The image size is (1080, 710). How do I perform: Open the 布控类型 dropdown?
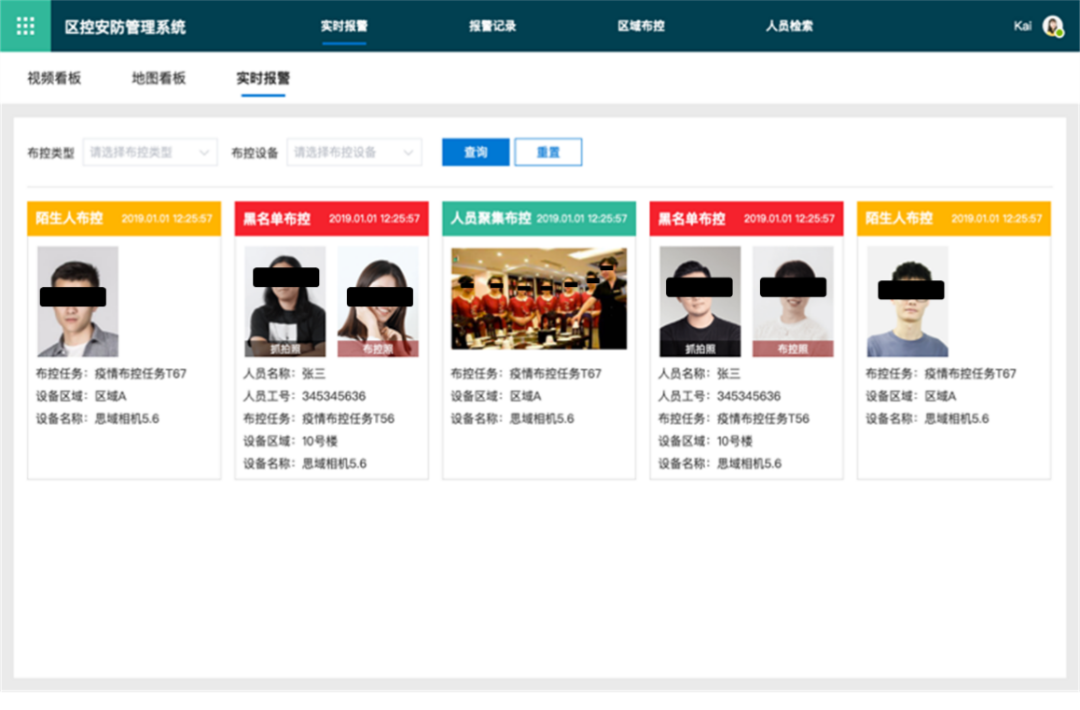click(x=150, y=153)
